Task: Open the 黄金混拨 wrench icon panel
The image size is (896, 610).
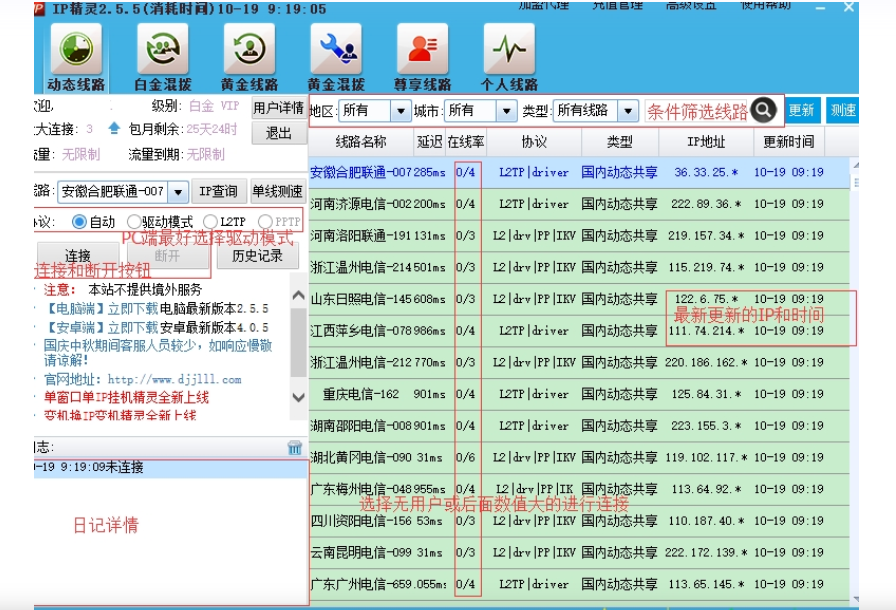Action: [x=339, y=48]
